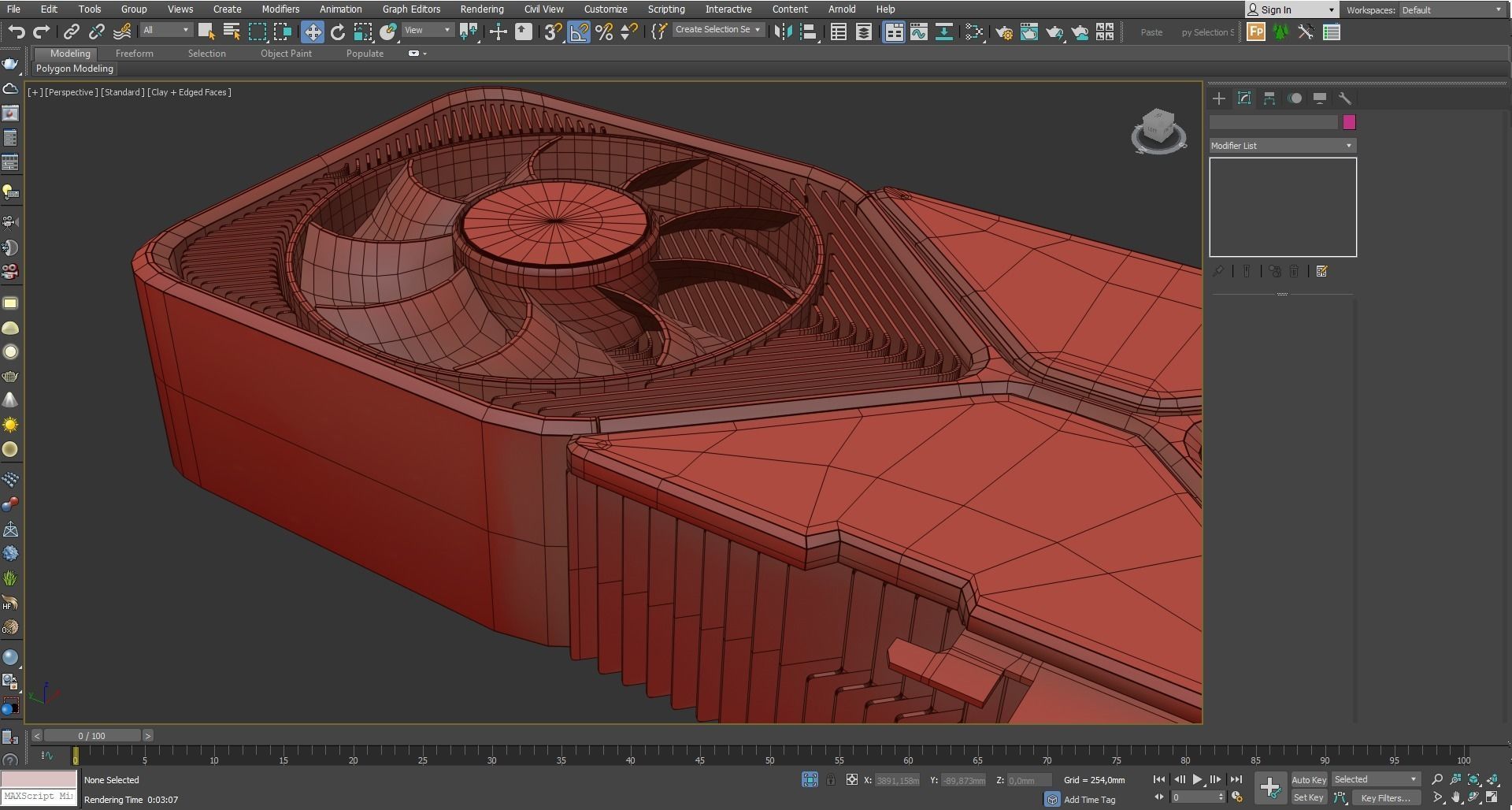Toggle the Percent Snap button
Viewport: 1512px width, 810px height.
coord(604,32)
